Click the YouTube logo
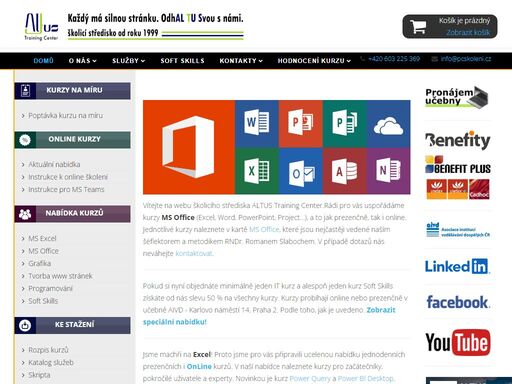 tap(458, 342)
